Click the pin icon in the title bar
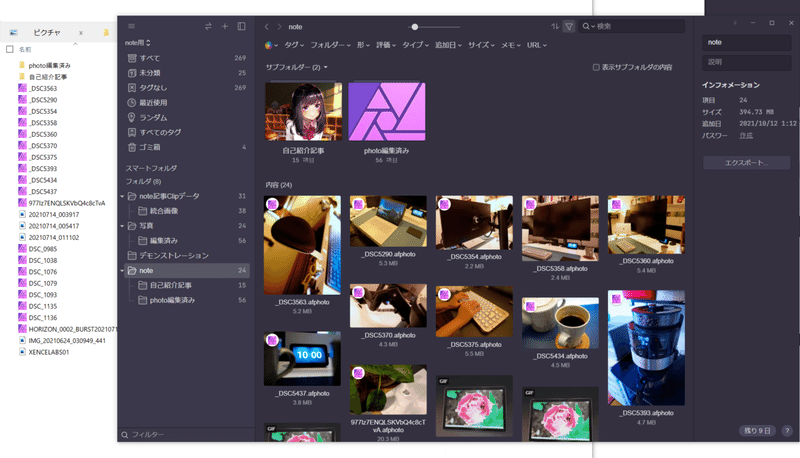The height and width of the screenshot is (458, 800). pos(735,23)
